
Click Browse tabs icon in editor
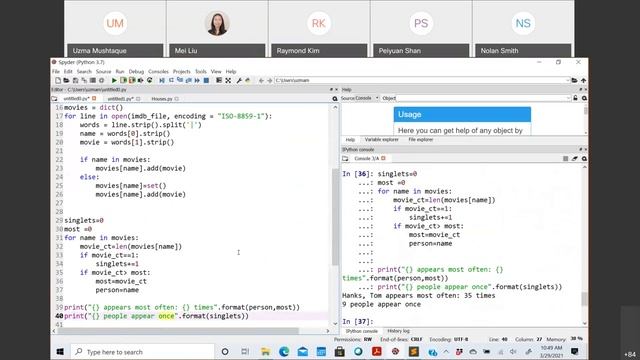[55, 99]
